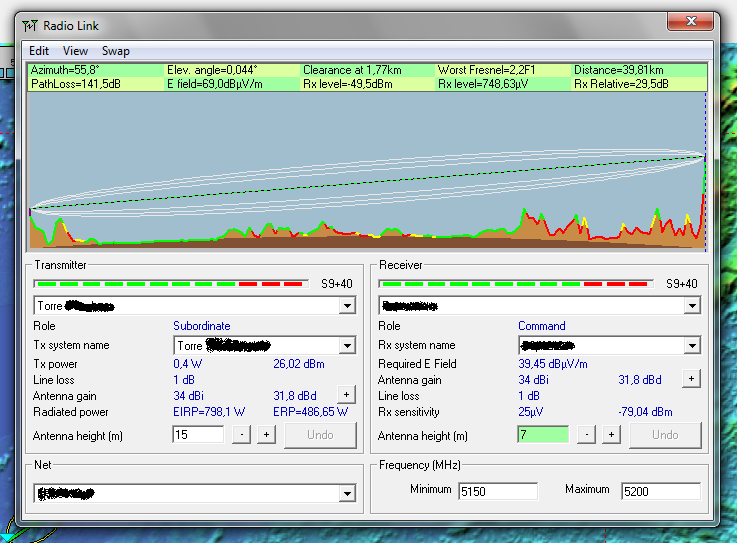Open the Edit menu

(39, 51)
